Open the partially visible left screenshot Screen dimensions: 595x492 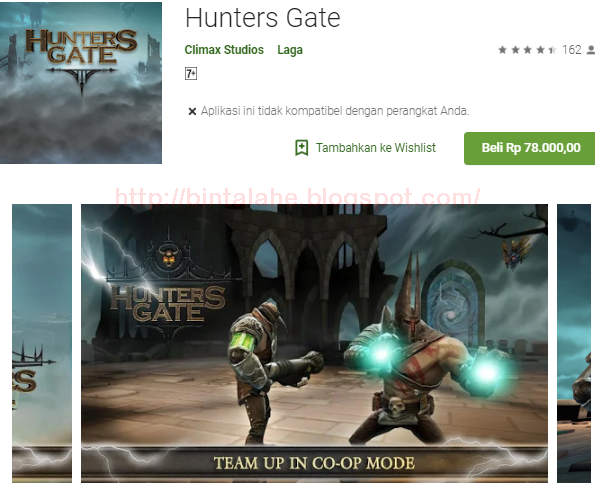tap(42, 343)
